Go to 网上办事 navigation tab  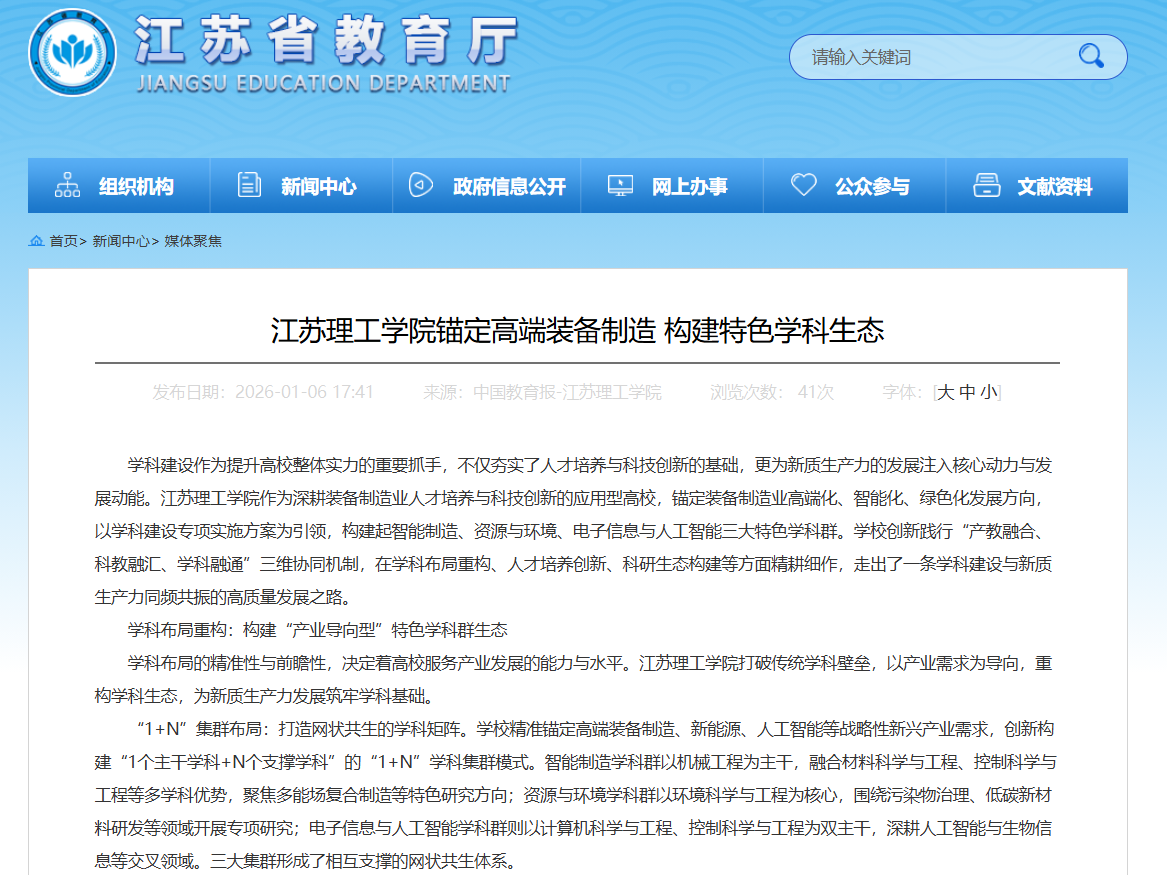[x=689, y=186]
